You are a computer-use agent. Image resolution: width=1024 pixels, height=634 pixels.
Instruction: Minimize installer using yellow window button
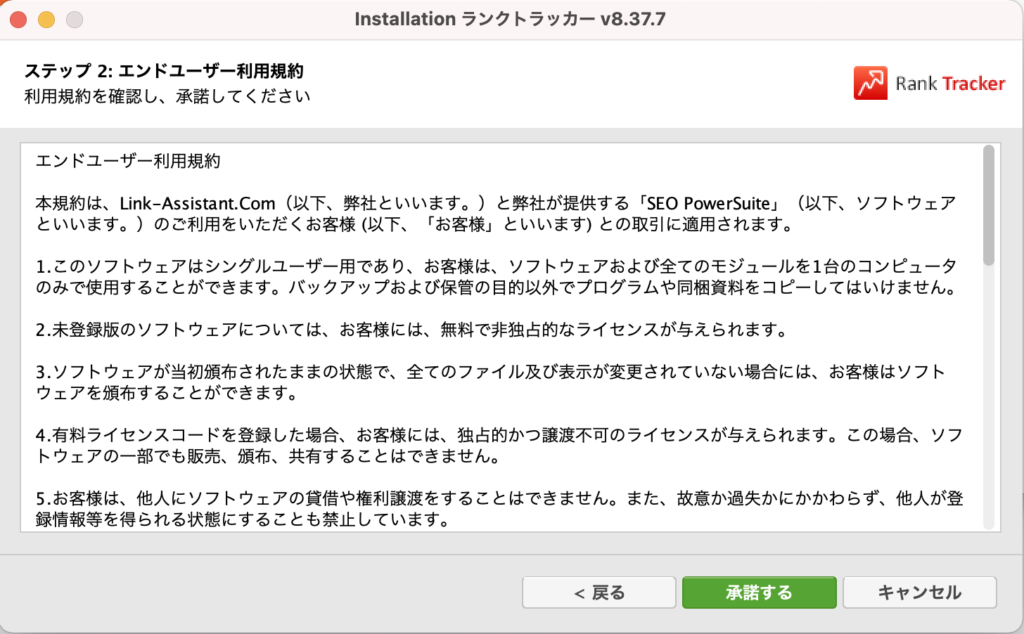(x=46, y=20)
